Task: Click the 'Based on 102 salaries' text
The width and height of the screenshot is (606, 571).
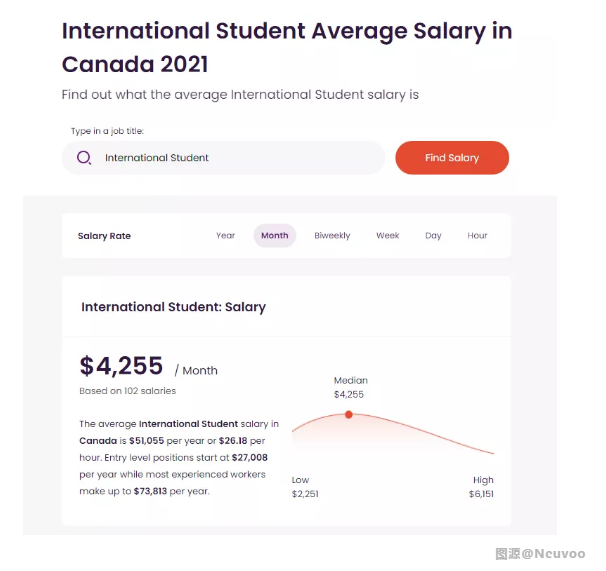Action: 128,391
